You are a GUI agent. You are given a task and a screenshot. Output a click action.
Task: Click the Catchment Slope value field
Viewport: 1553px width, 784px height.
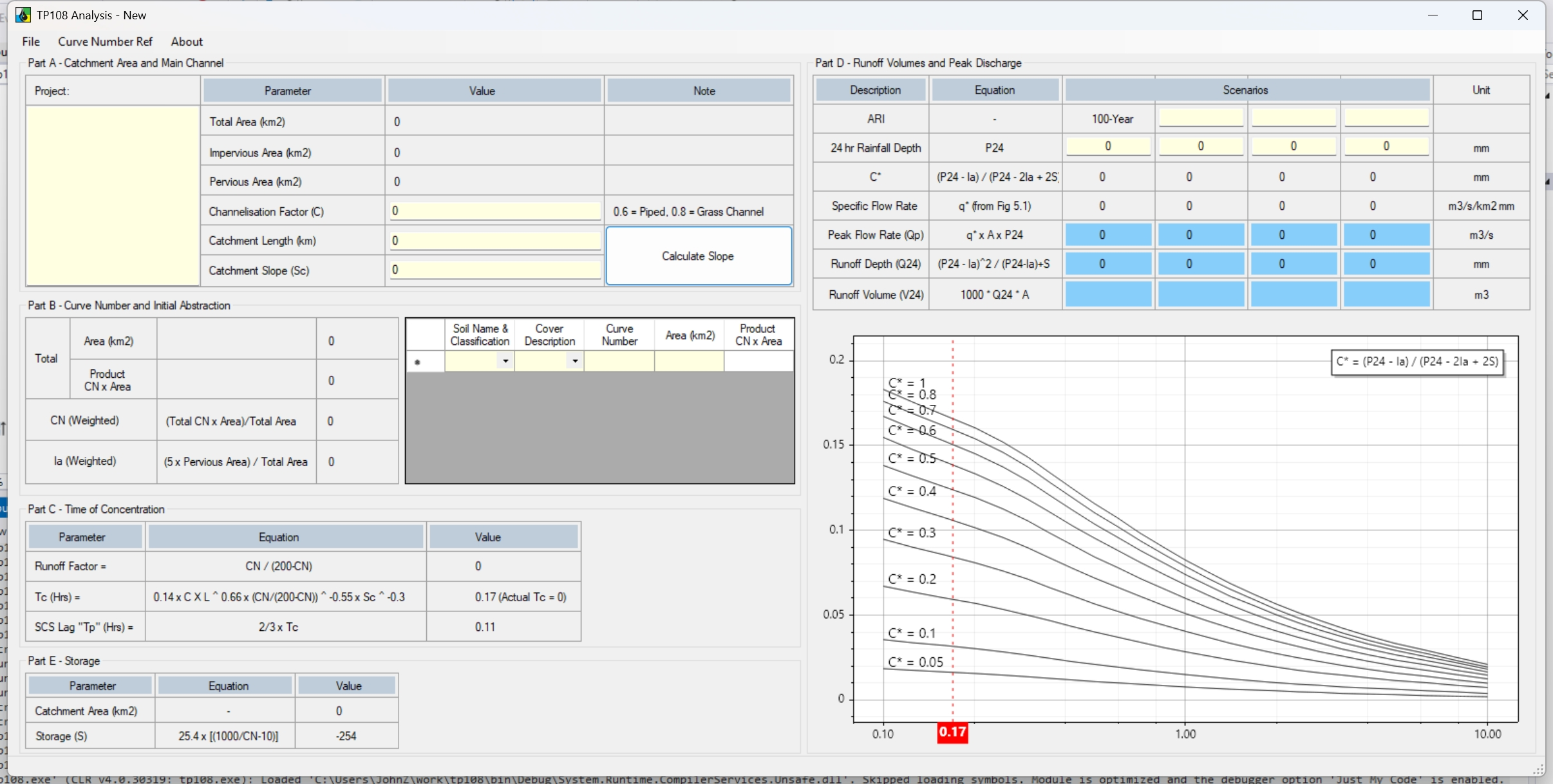coord(494,270)
